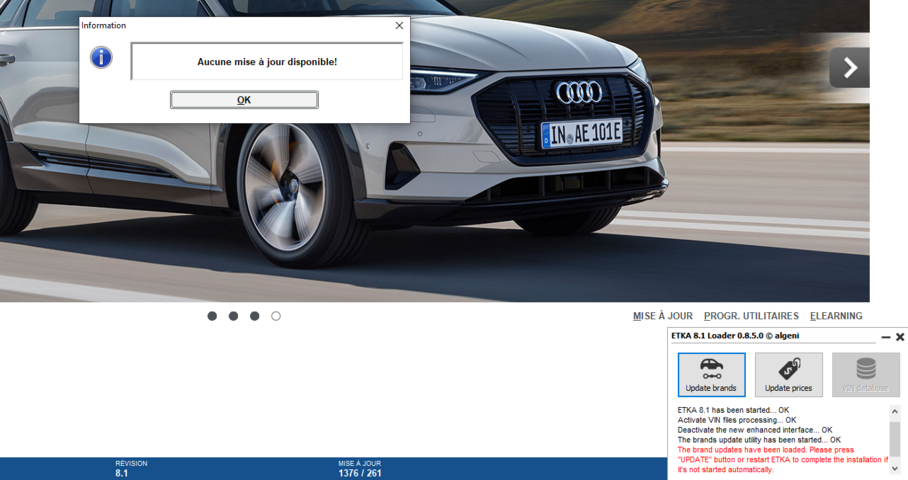Close the Information dialog with X
The image size is (908, 480).
pos(399,25)
